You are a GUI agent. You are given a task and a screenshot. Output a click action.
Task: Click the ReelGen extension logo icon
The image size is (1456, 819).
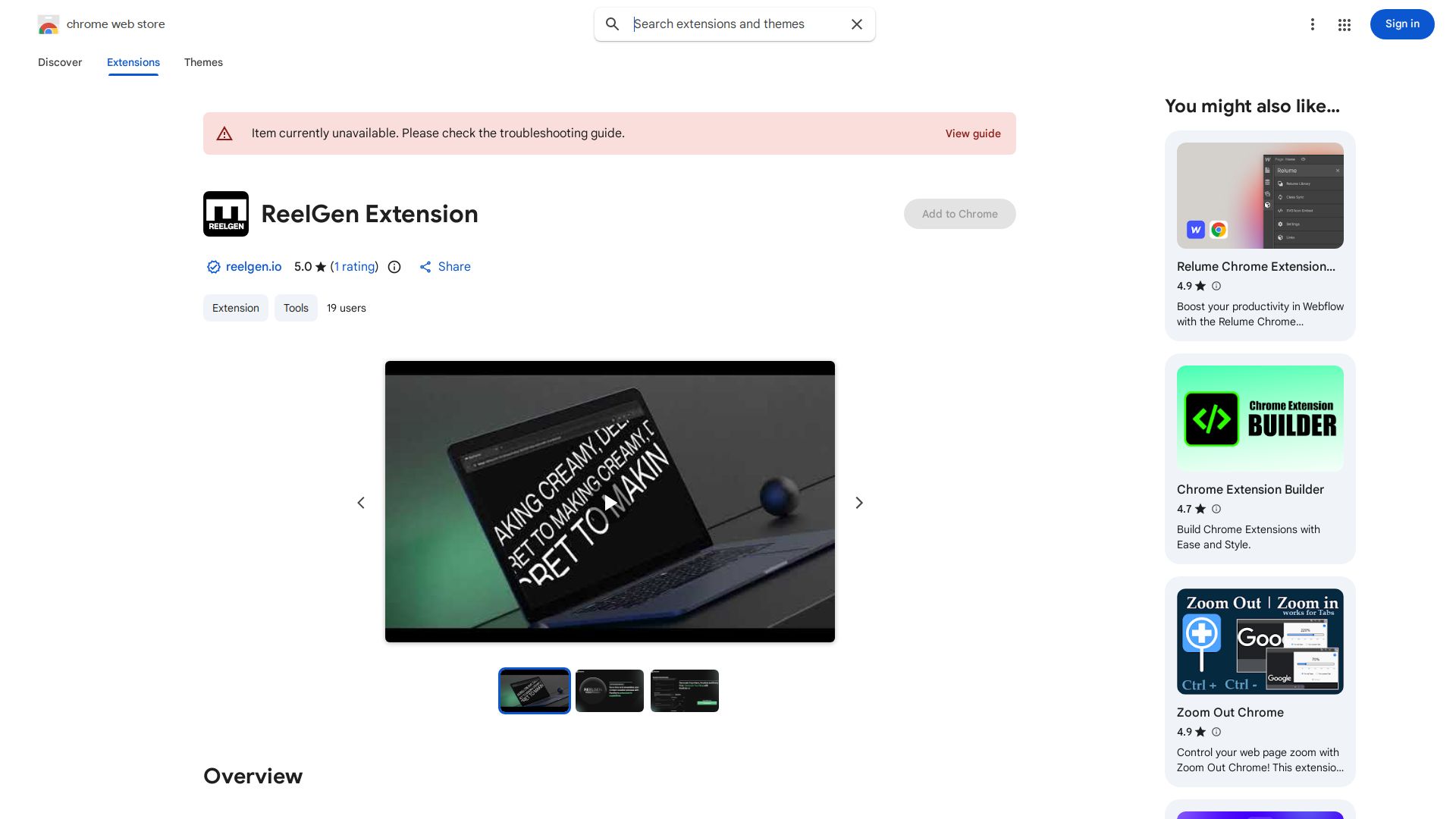[226, 214]
